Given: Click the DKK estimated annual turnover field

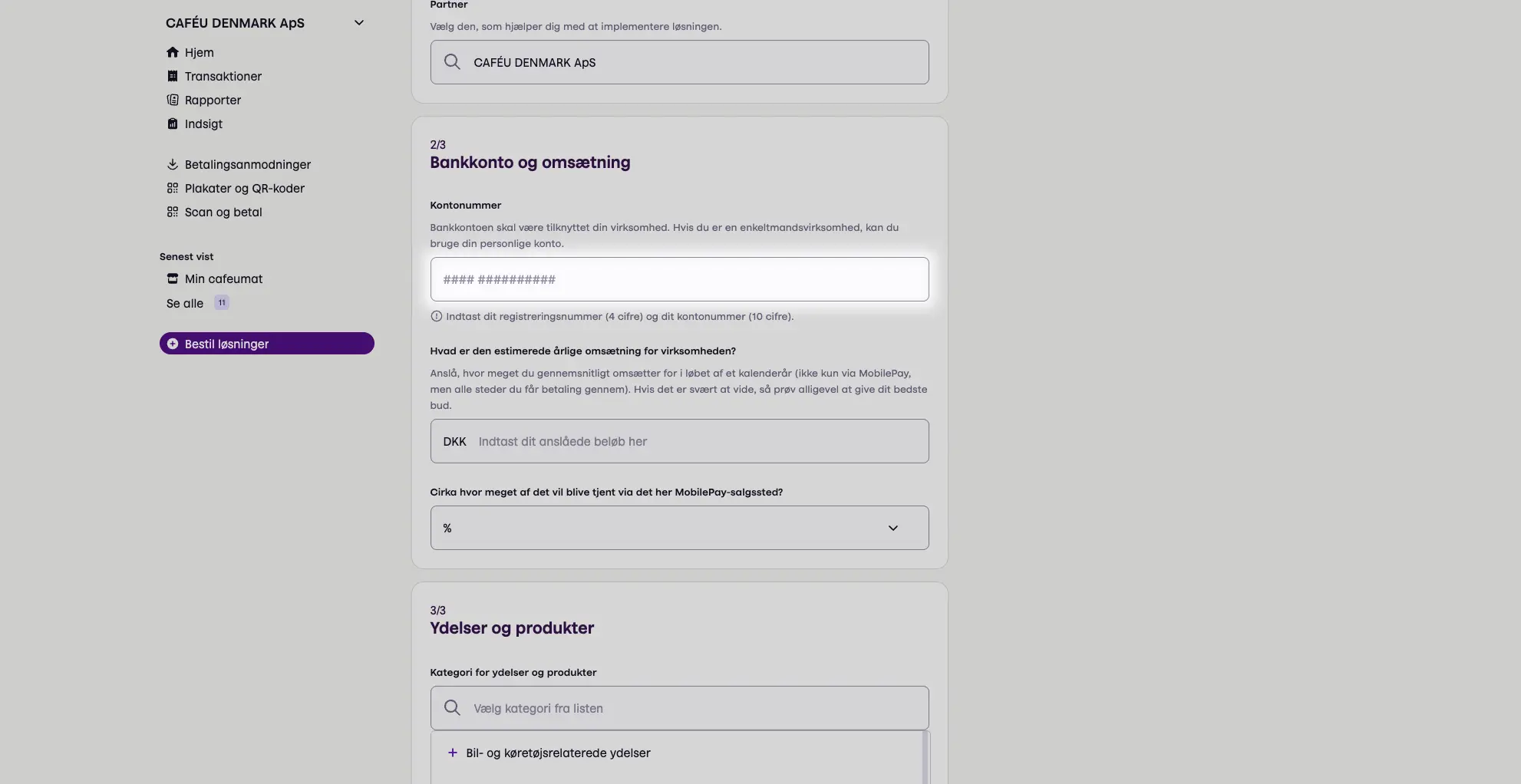Looking at the screenshot, I should tap(698, 441).
